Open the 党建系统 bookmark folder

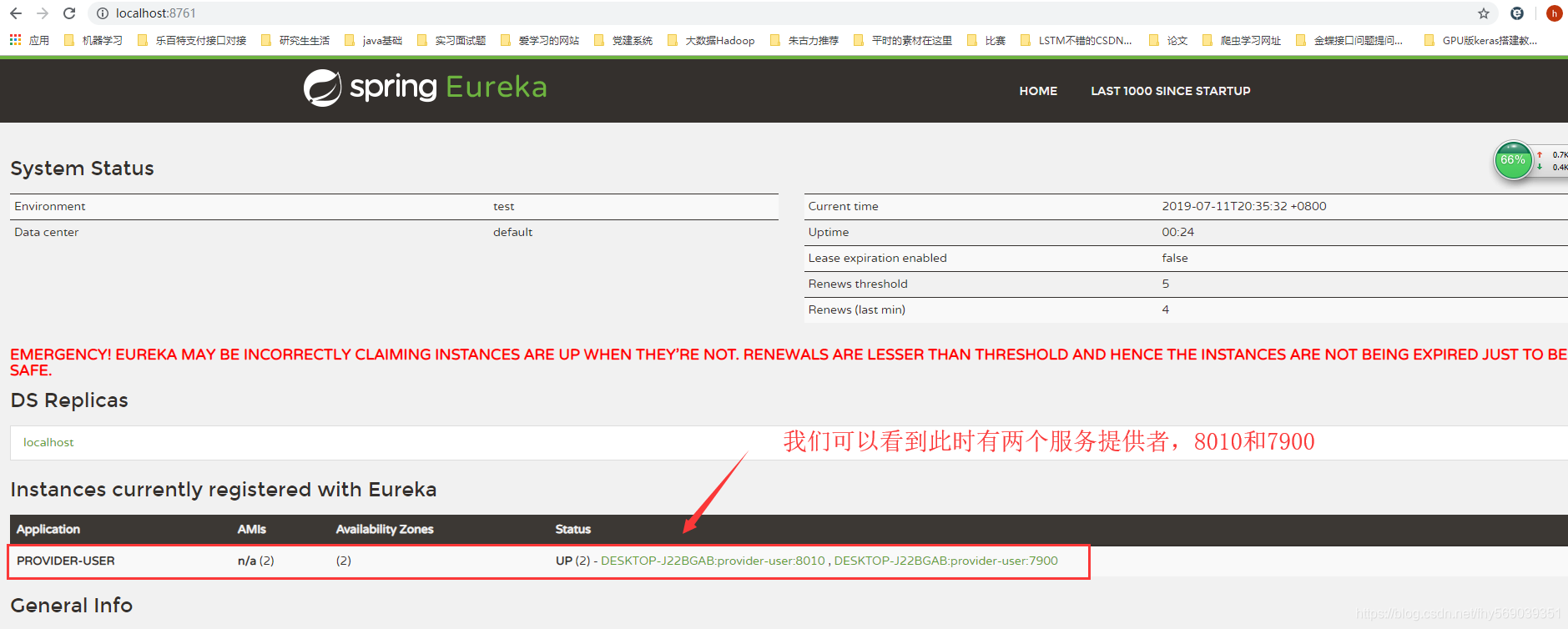(623, 40)
